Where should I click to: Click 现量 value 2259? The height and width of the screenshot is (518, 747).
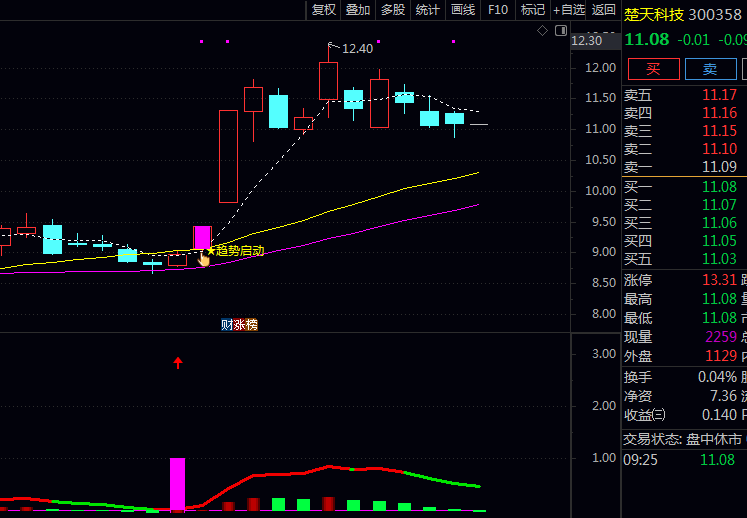(721, 336)
